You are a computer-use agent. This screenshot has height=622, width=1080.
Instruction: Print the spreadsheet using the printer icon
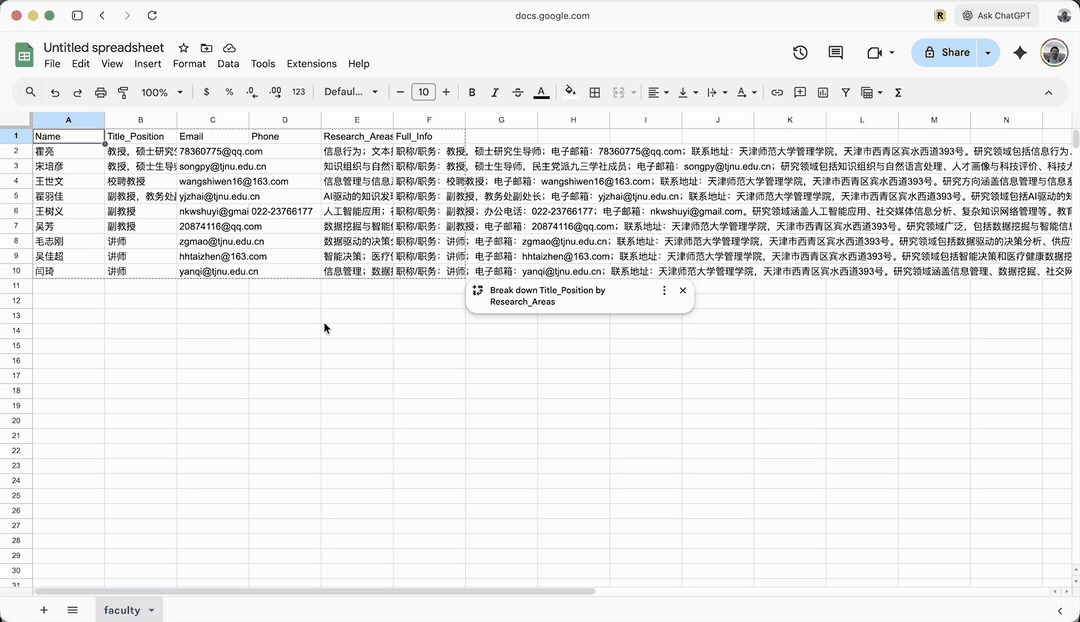100,92
